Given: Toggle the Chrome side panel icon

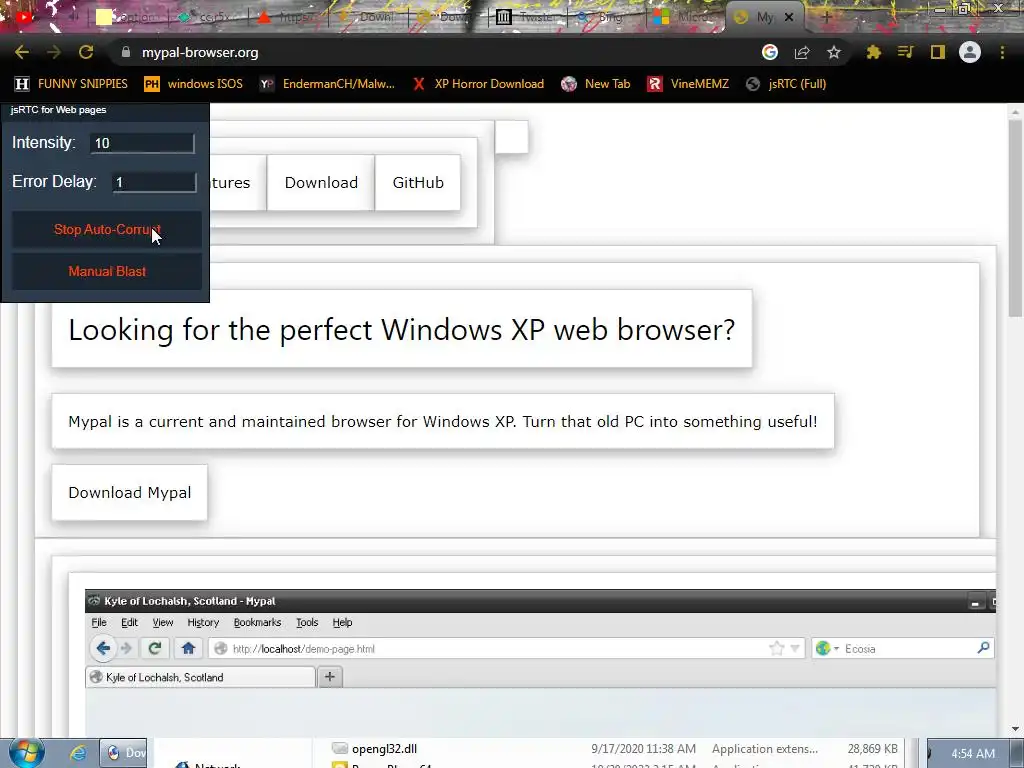Looking at the screenshot, I should tap(938, 52).
